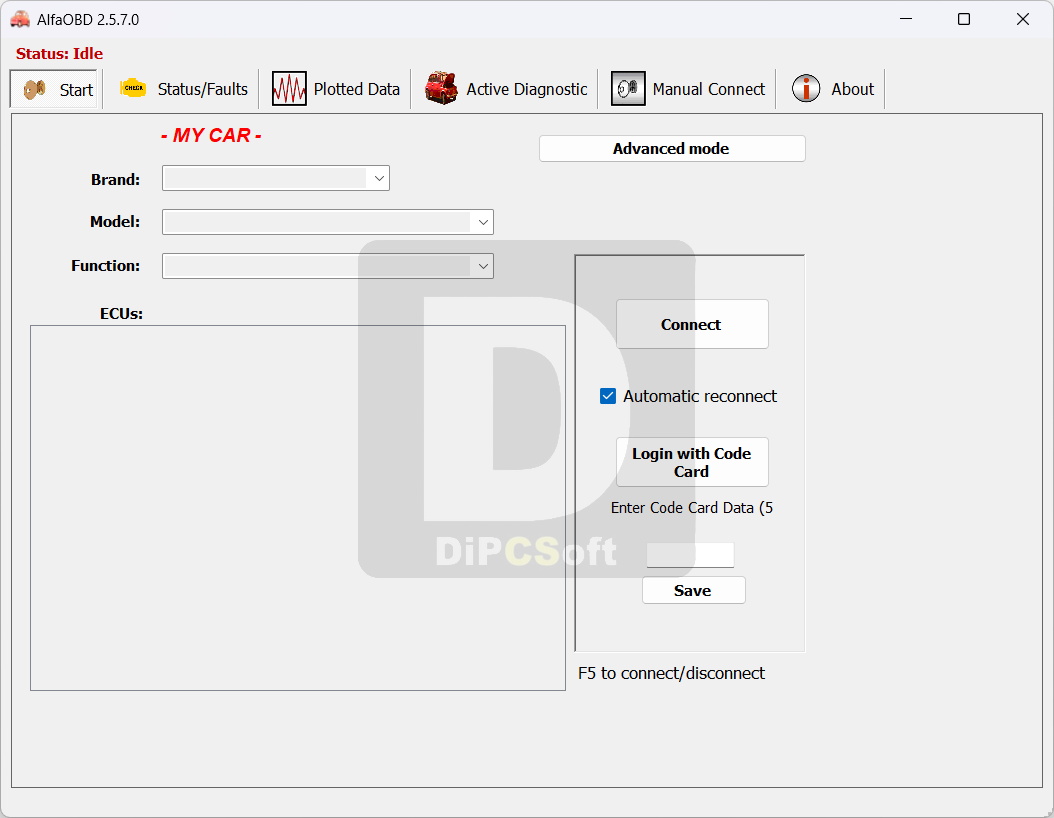Open the Manual Connect tab

(x=688, y=89)
